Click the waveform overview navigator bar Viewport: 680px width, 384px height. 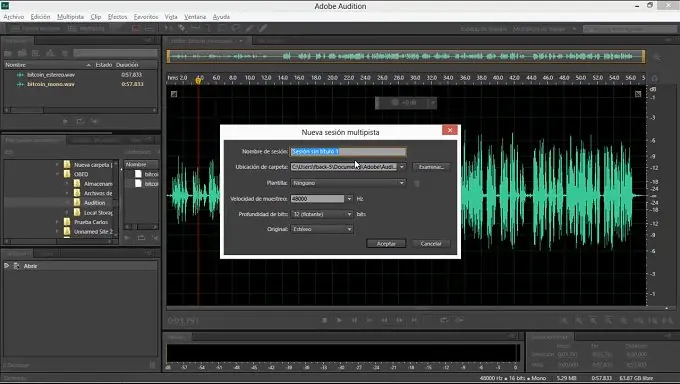point(405,56)
